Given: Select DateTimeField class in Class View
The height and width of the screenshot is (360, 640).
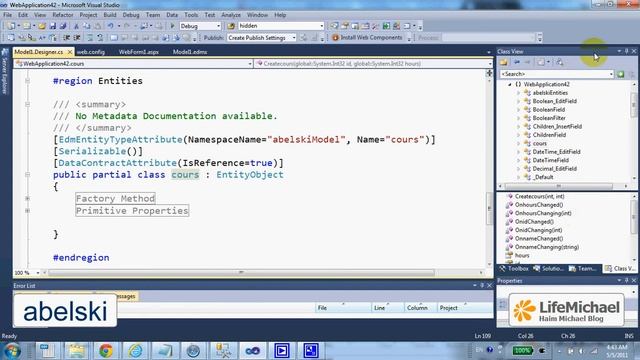Looking at the screenshot, I should click(x=550, y=160).
